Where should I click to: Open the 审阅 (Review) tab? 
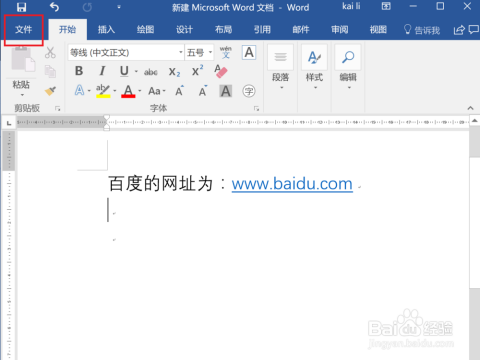(x=340, y=30)
